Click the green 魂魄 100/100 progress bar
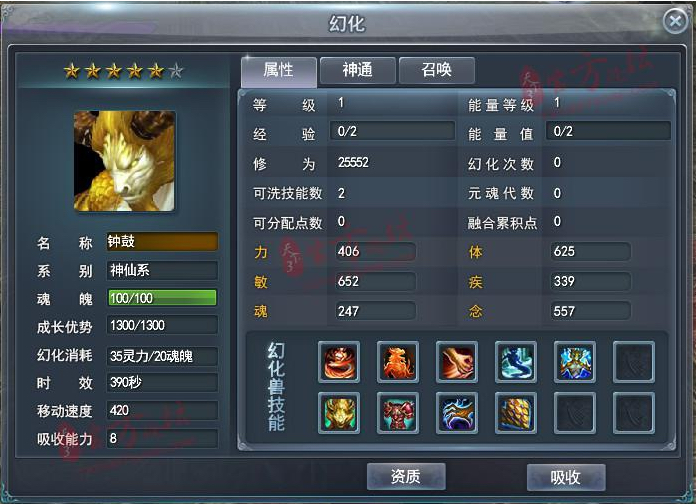 coord(162,298)
